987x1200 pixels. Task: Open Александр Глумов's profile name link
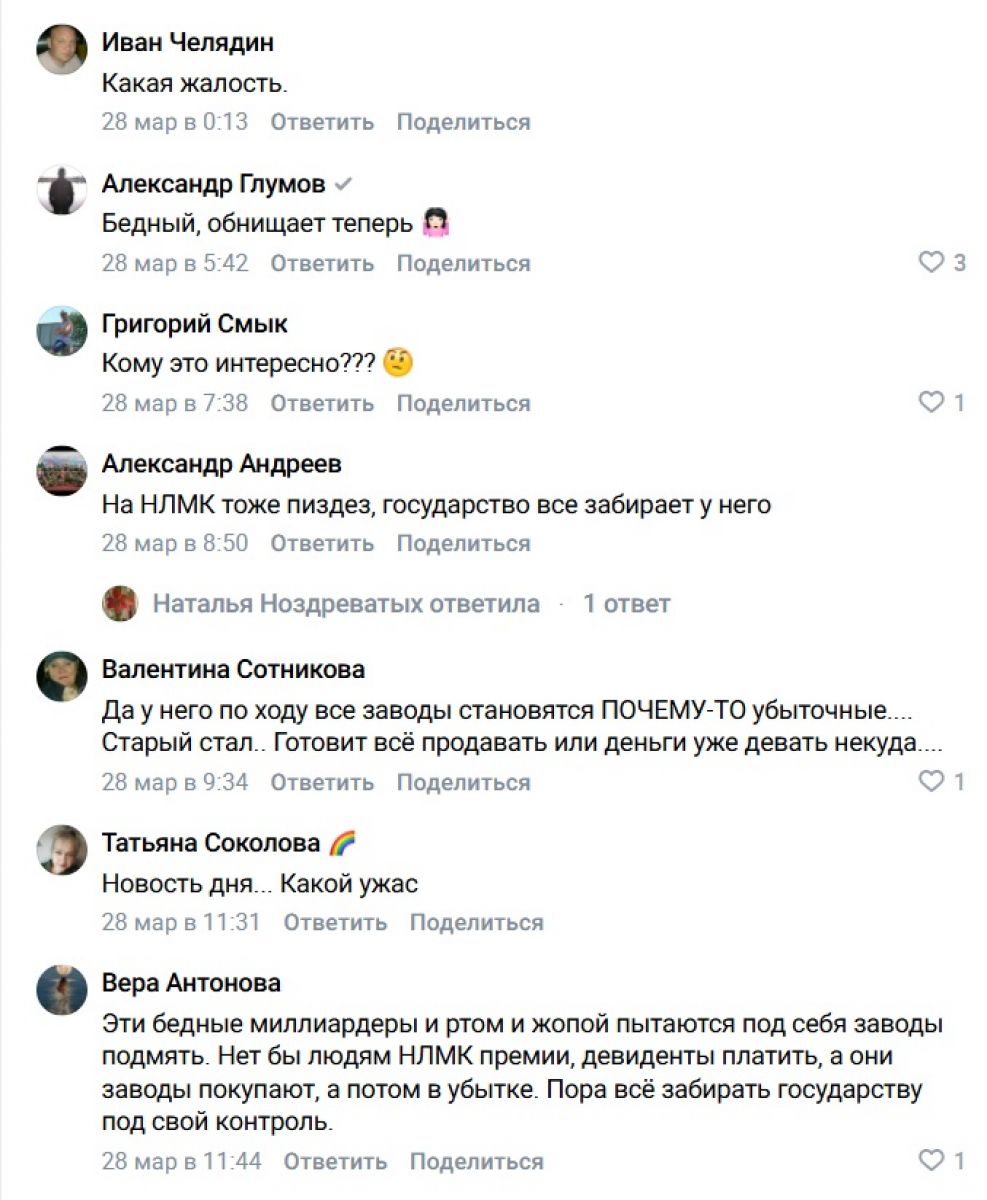[x=213, y=184]
